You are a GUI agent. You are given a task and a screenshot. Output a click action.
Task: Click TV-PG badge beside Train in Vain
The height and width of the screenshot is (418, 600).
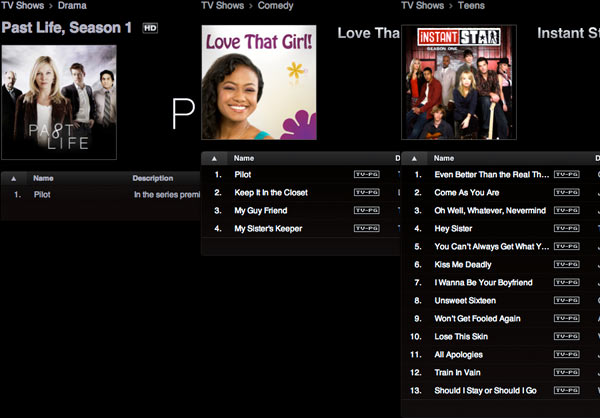[x=566, y=372]
